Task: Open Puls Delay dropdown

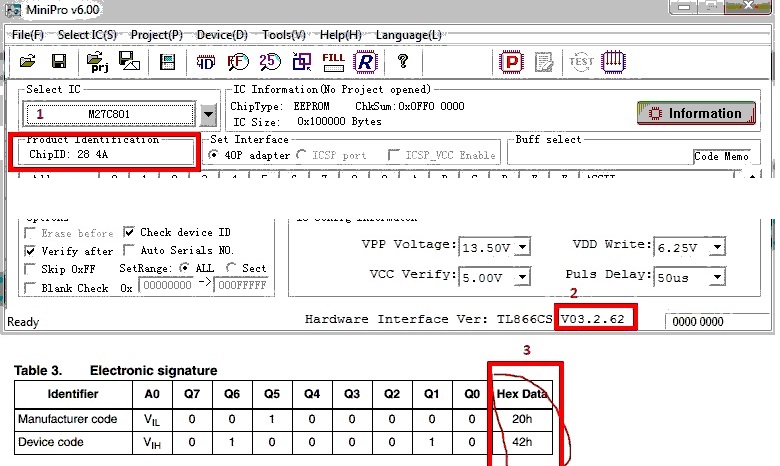Action: point(717,277)
